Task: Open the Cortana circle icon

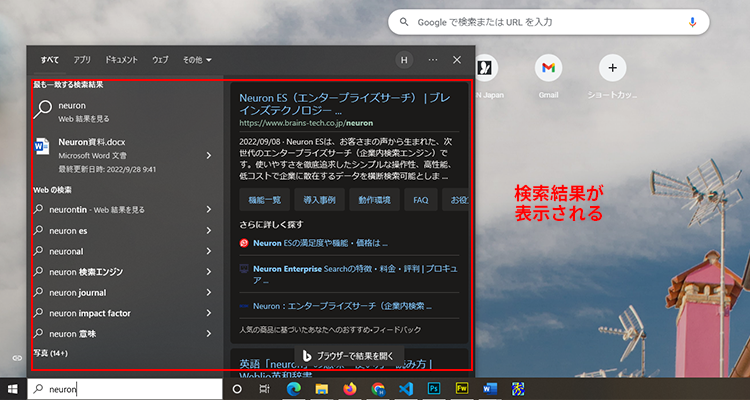Action: coord(237,389)
